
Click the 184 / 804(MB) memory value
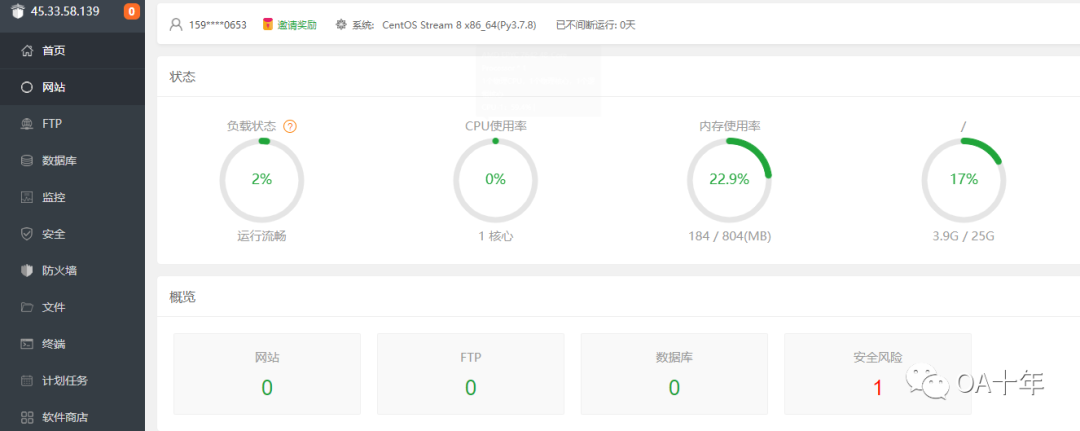(x=729, y=236)
